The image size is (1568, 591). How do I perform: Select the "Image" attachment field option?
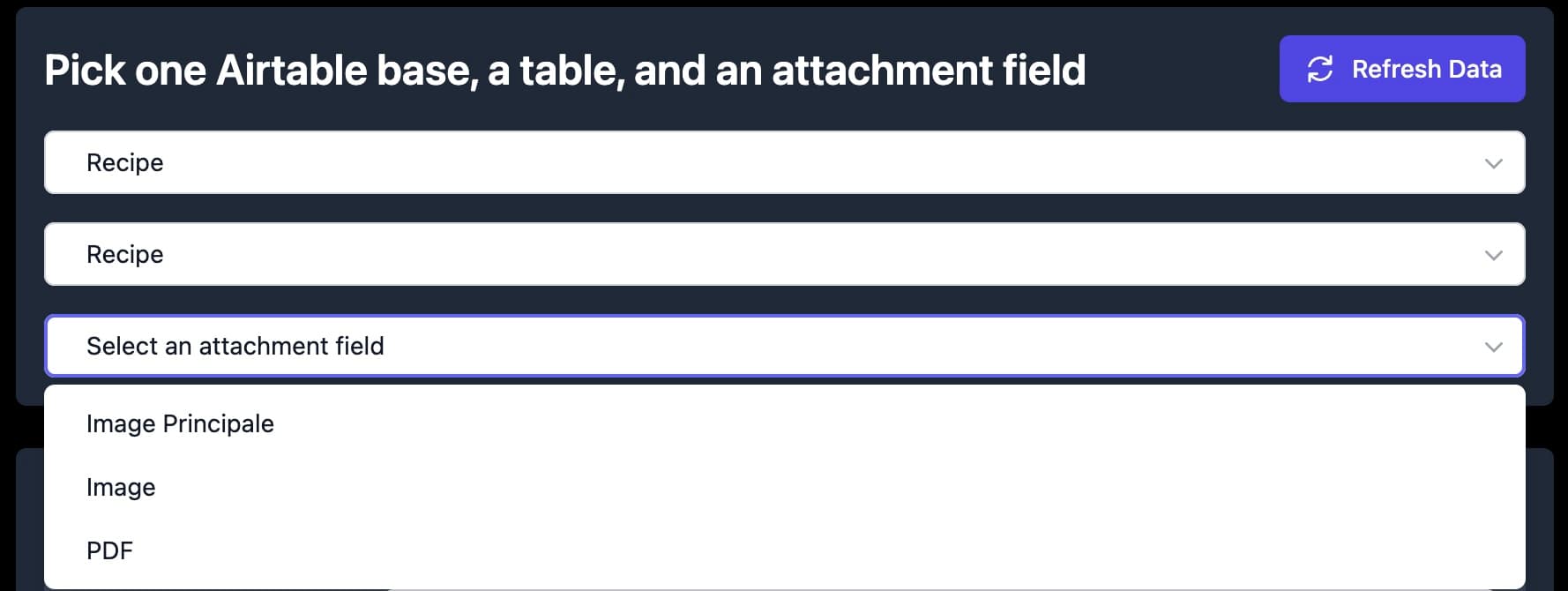[x=121, y=488]
